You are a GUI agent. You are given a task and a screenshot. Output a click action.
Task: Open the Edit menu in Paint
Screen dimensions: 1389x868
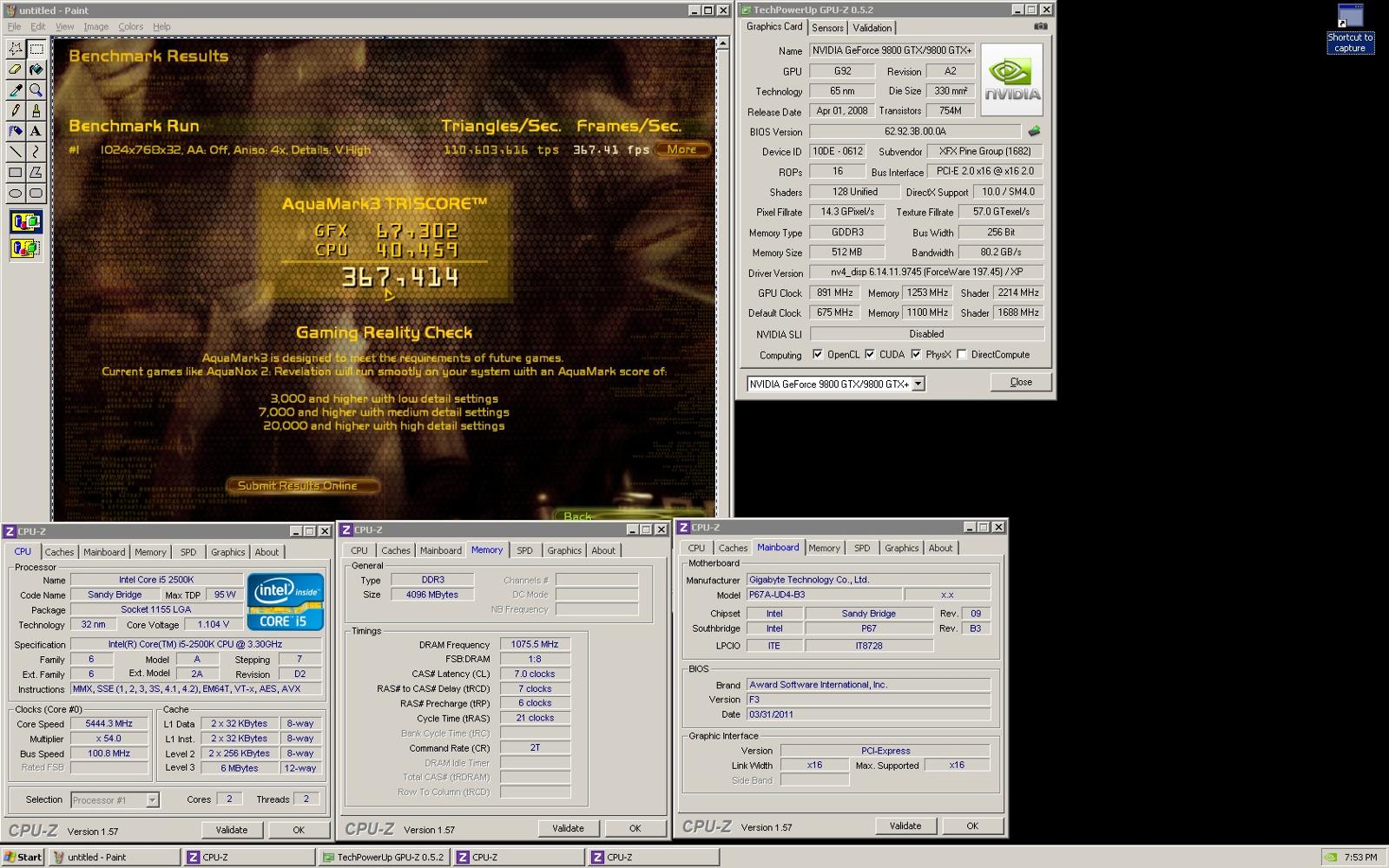coord(38,27)
